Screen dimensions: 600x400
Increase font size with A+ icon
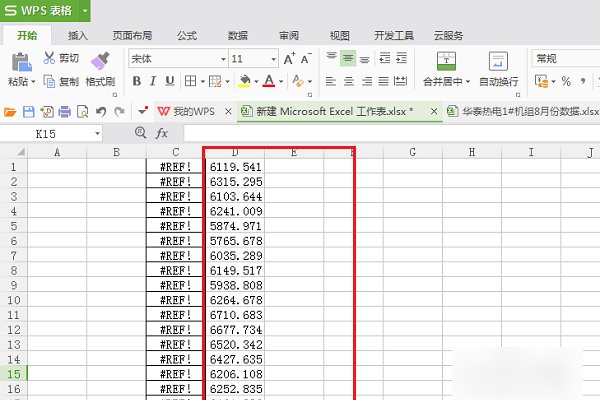click(x=289, y=59)
